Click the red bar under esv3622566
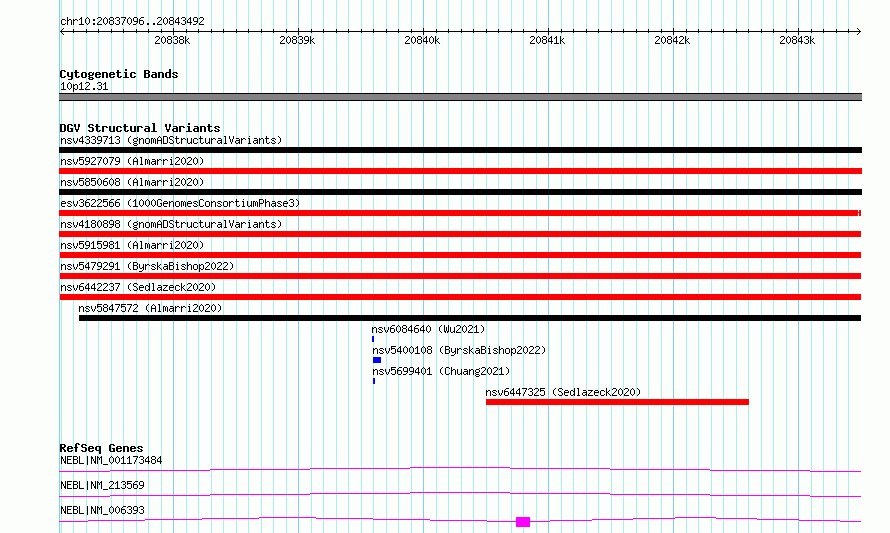The width and height of the screenshot is (890, 533). 460,213
